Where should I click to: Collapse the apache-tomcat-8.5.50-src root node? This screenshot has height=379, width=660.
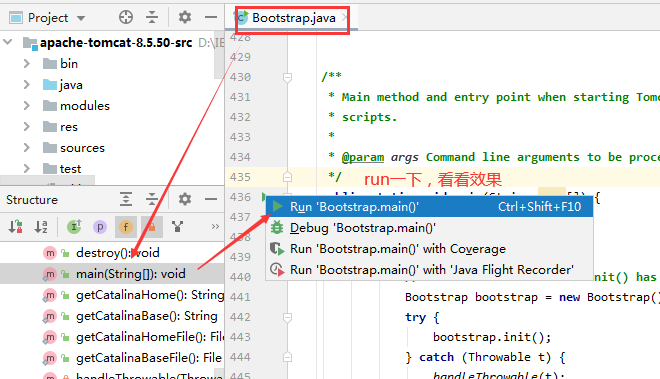[8, 42]
